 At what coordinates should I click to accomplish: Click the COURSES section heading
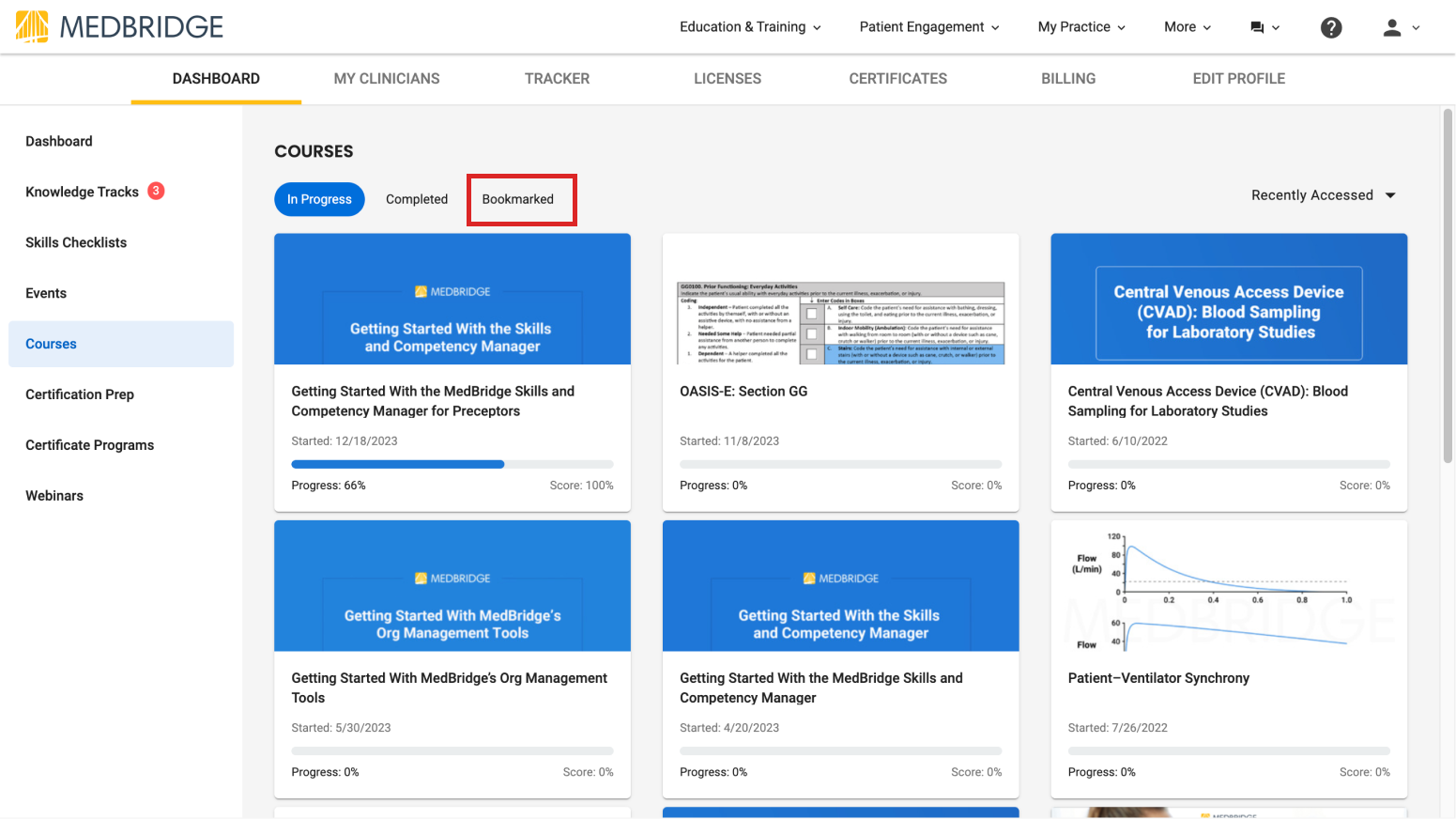(x=314, y=151)
